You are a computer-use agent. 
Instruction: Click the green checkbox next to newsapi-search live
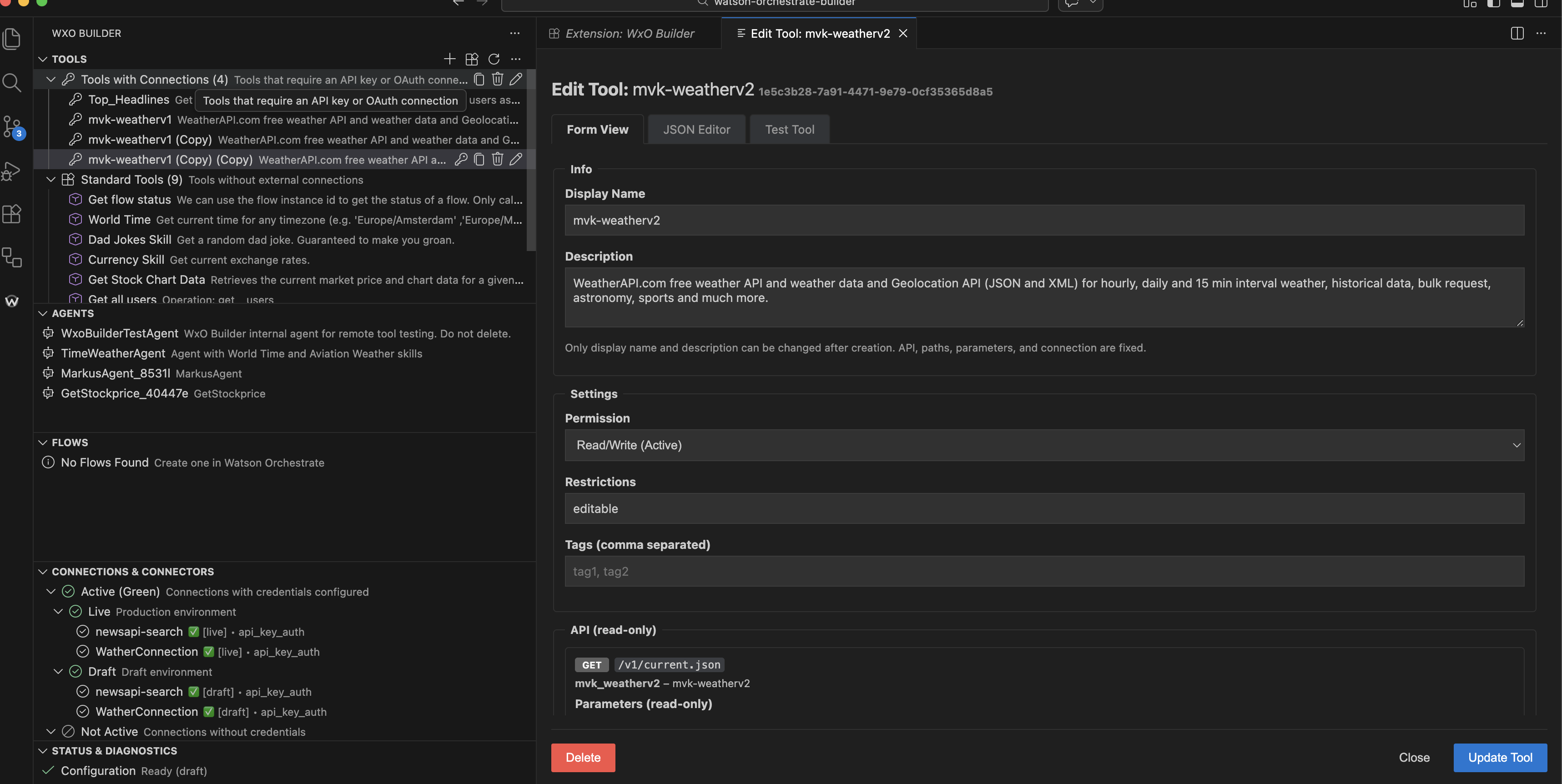click(193, 631)
